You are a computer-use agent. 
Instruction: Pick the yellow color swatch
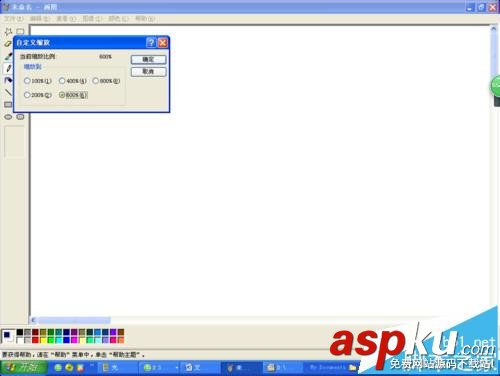[43, 340]
